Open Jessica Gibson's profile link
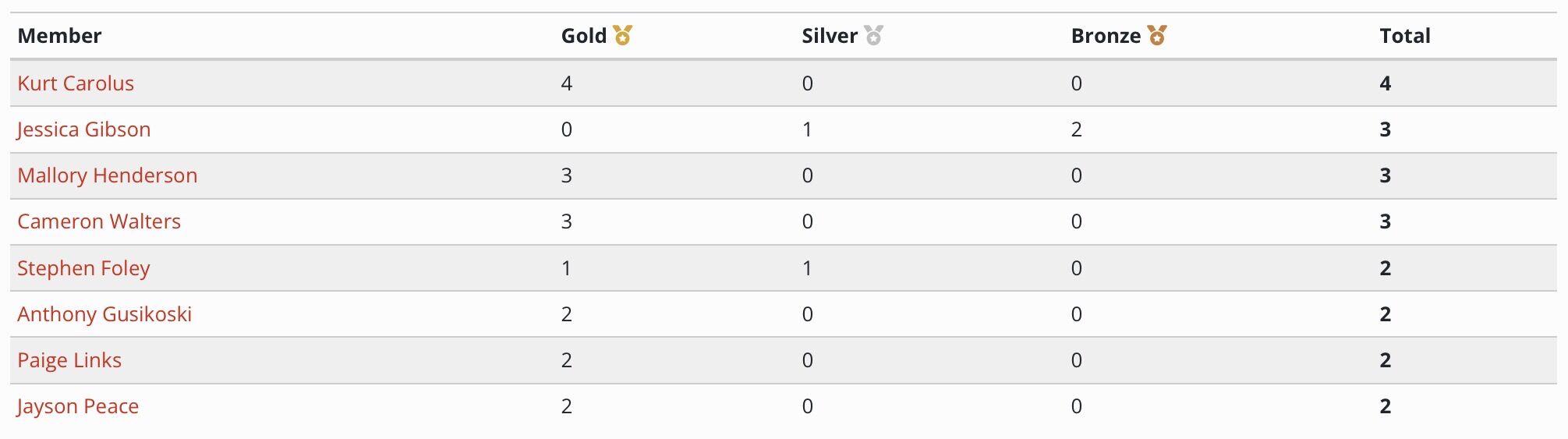 point(83,129)
